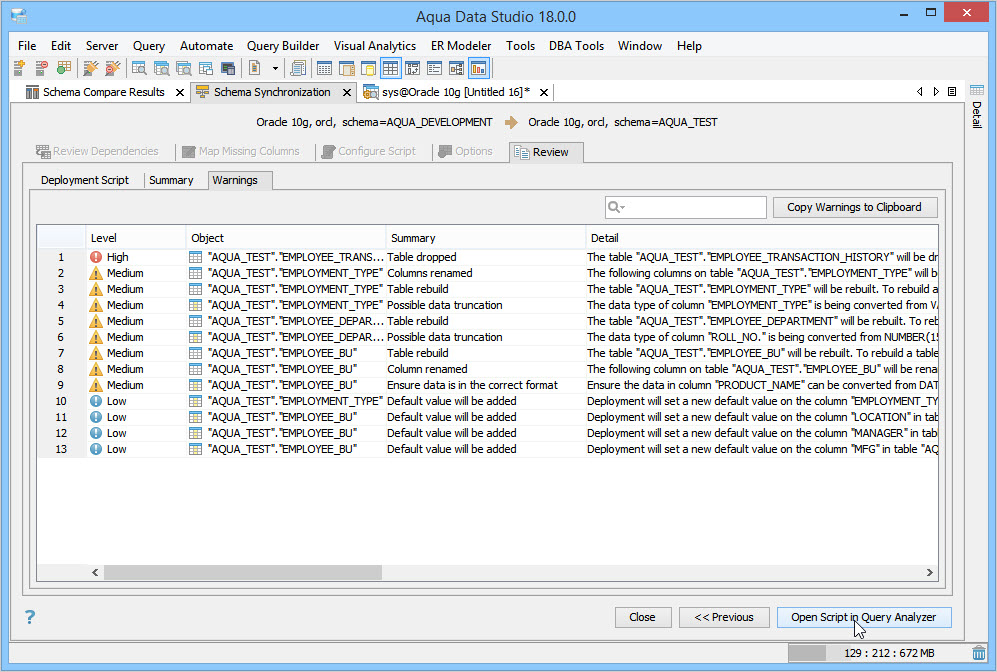Click the disconnect plug with red mark icon

[113, 68]
